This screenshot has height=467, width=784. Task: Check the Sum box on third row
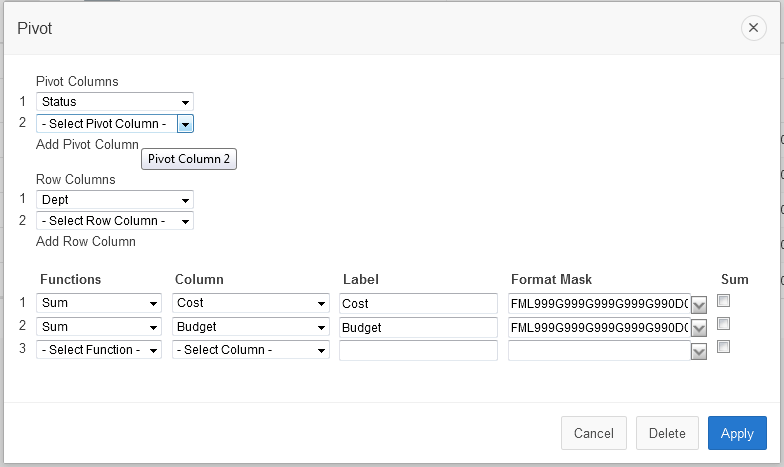click(x=723, y=347)
